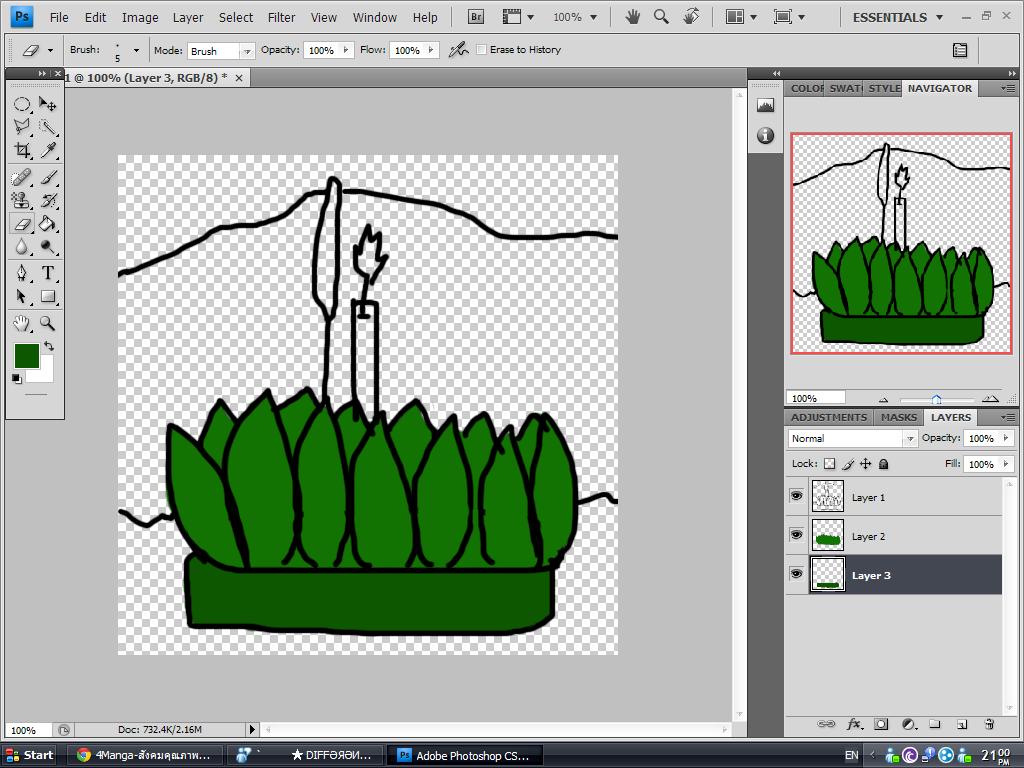Hide Layer 1 using its eye icon
This screenshot has height=768, width=1024.
coord(796,496)
